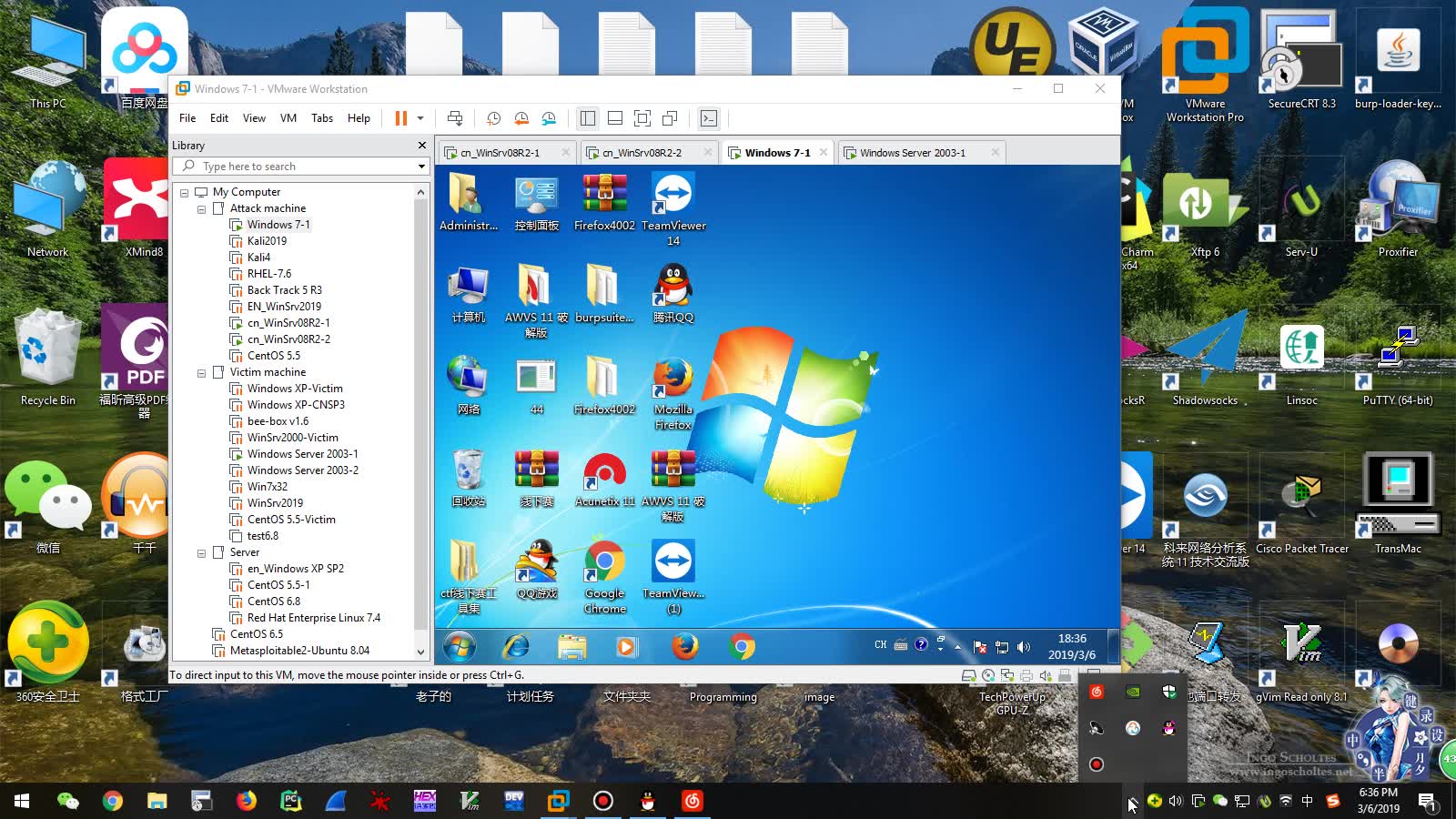The width and height of the screenshot is (1456, 819).
Task: Open the VM menu
Action: pyautogui.click(x=288, y=118)
